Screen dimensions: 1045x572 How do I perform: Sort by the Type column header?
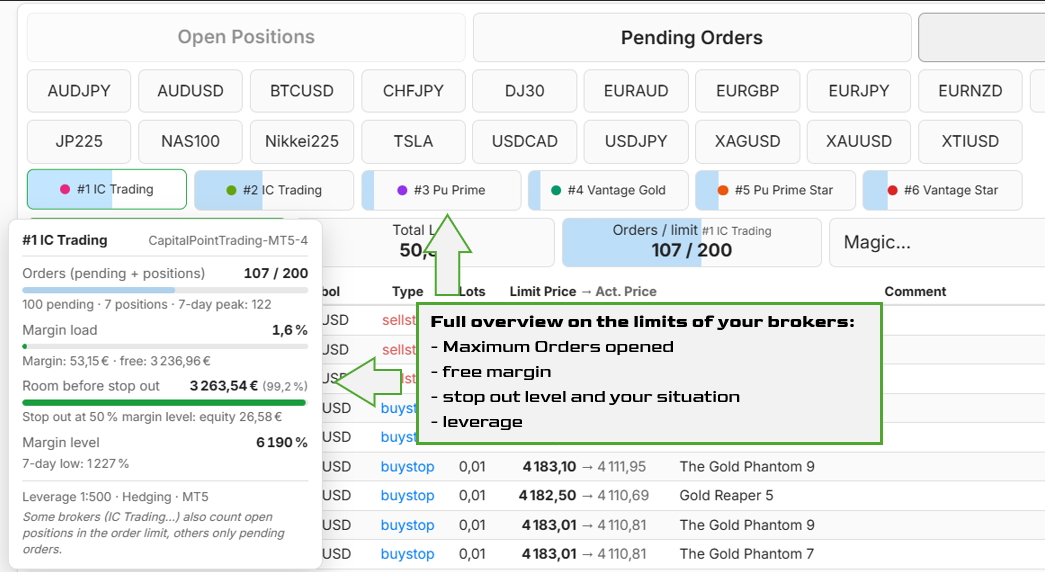[407, 291]
